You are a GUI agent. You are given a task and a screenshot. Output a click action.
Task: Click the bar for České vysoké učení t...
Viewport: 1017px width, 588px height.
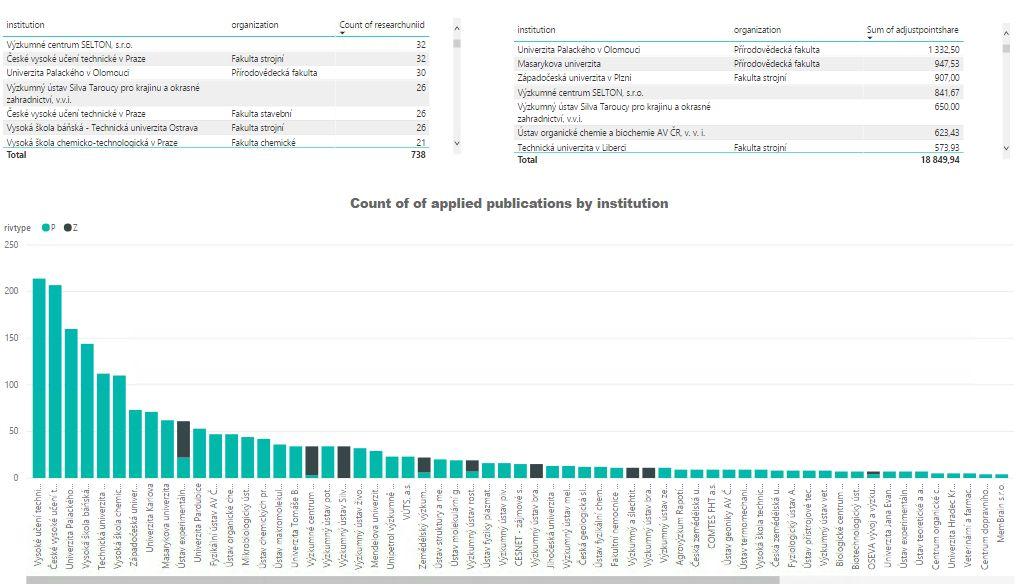(x=55, y=381)
